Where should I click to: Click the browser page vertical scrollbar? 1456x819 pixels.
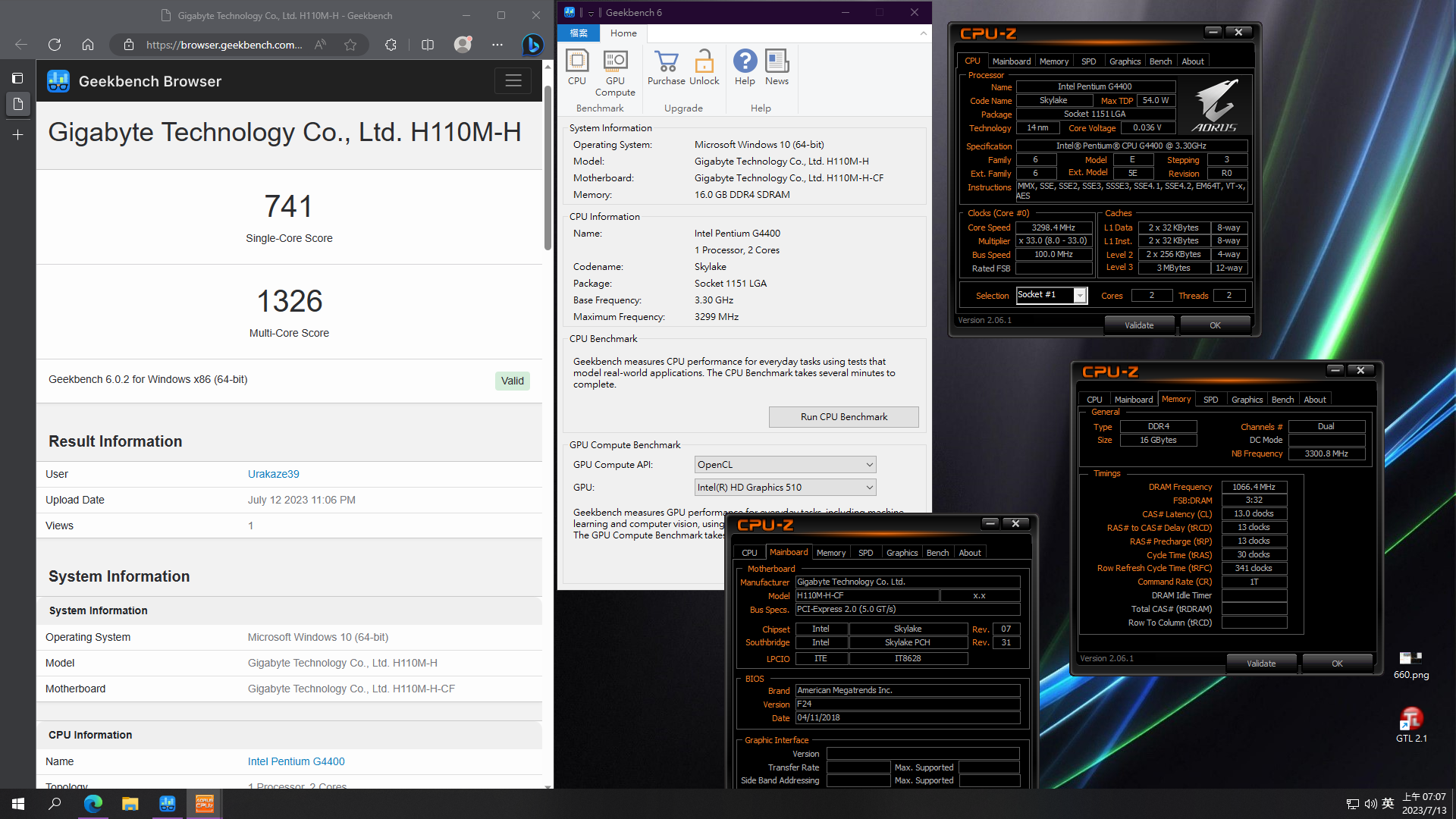[x=548, y=167]
